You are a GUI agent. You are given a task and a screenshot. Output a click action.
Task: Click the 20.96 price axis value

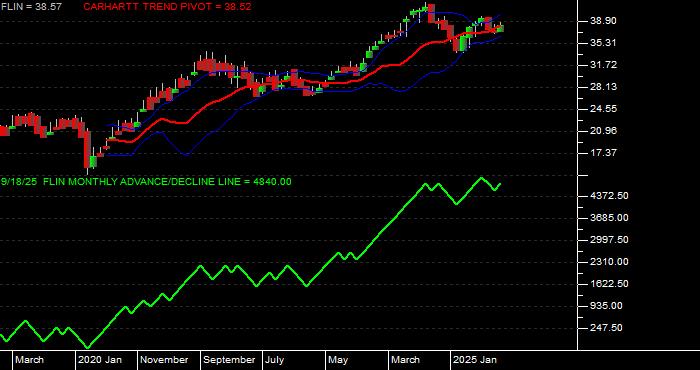[x=604, y=131]
